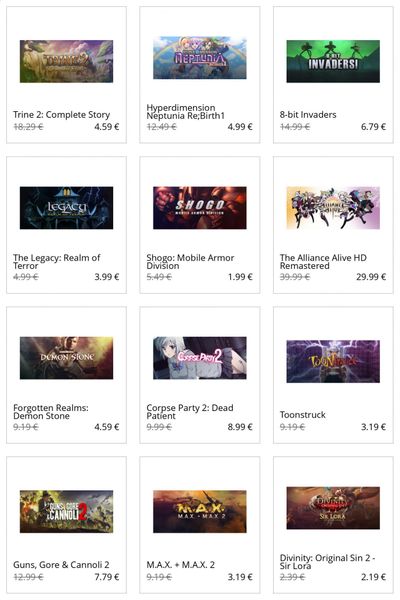400x600 pixels.
Task: Select the 8-bit Invaders banner image
Action: coord(333,61)
